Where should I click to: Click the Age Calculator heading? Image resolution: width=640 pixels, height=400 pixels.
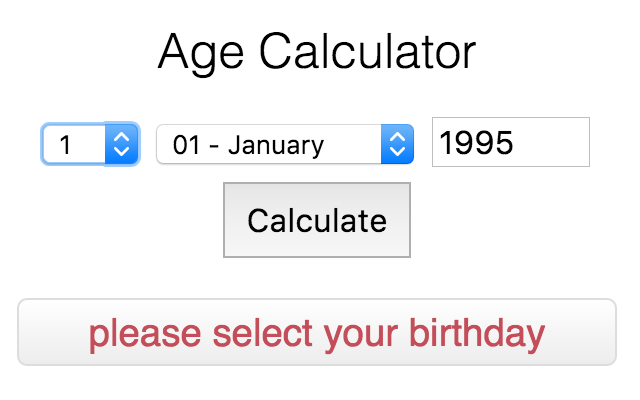click(317, 51)
